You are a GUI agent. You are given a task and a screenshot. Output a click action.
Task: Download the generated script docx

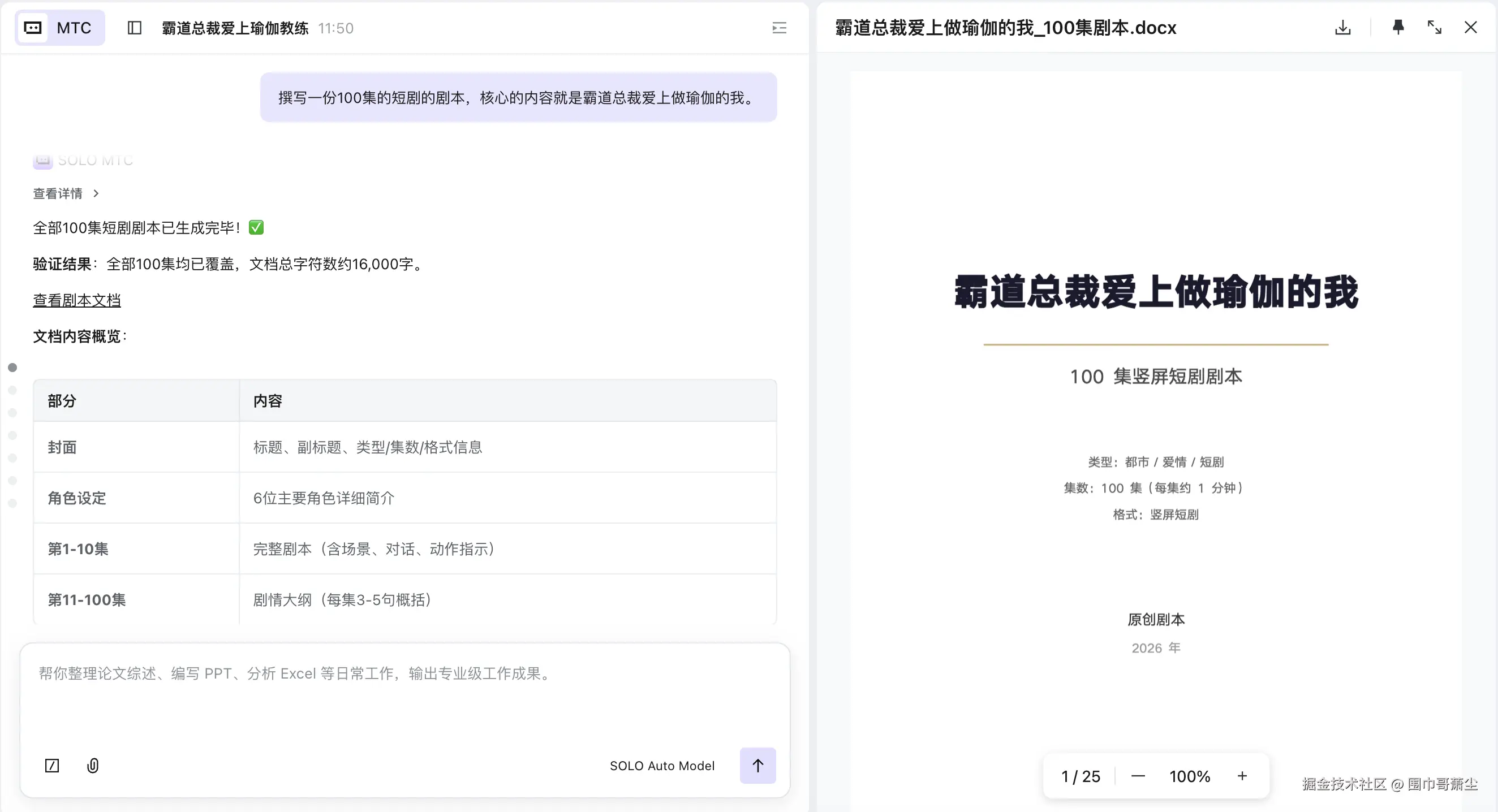pos(1342,27)
